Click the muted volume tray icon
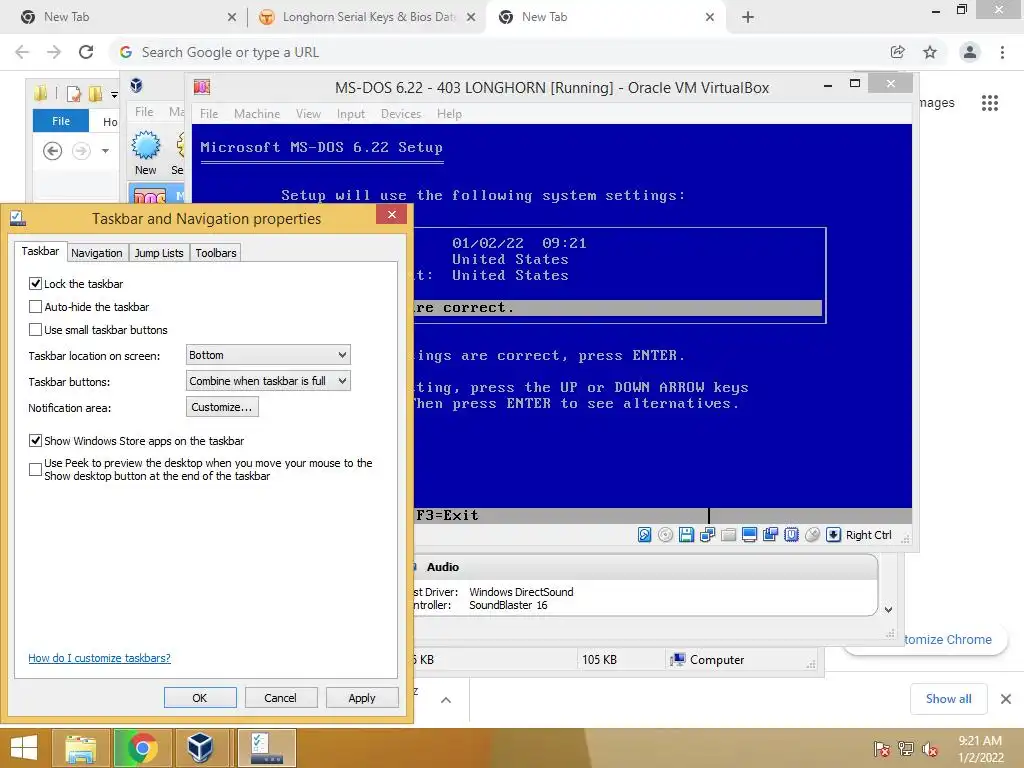Image resolution: width=1024 pixels, height=768 pixels. (x=930, y=749)
